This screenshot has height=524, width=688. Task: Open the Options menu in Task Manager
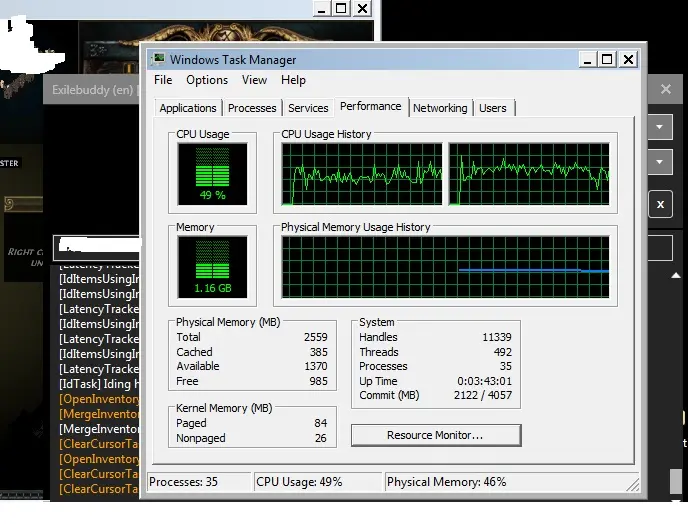coord(207,80)
